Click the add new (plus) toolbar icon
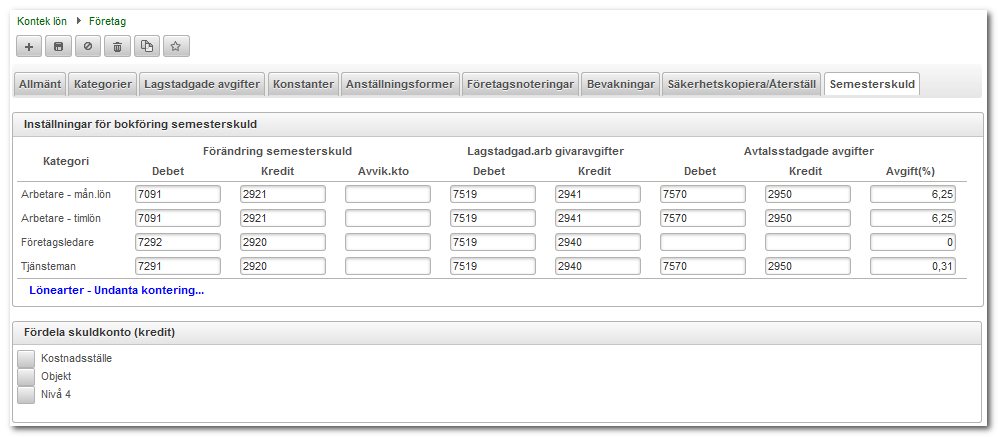The width and height of the screenshot is (998, 437). click(29, 46)
